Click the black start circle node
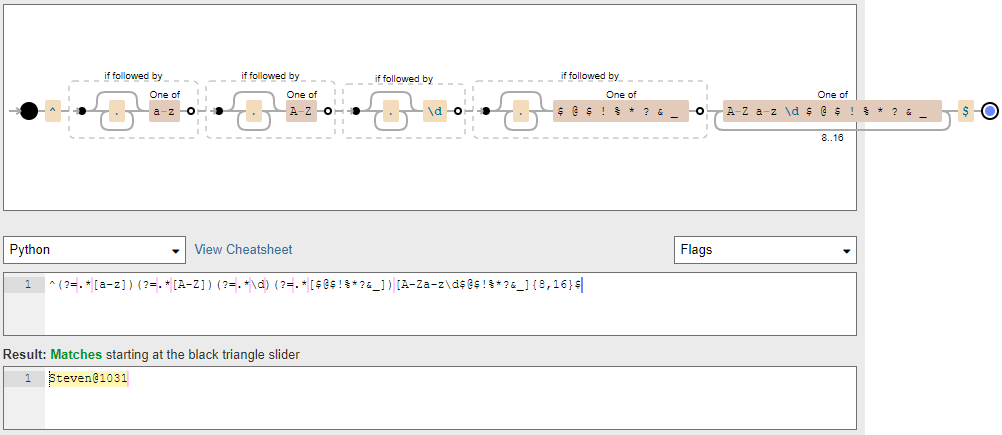The width and height of the screenshot is (1002, 435). click(x=29, y=111)
